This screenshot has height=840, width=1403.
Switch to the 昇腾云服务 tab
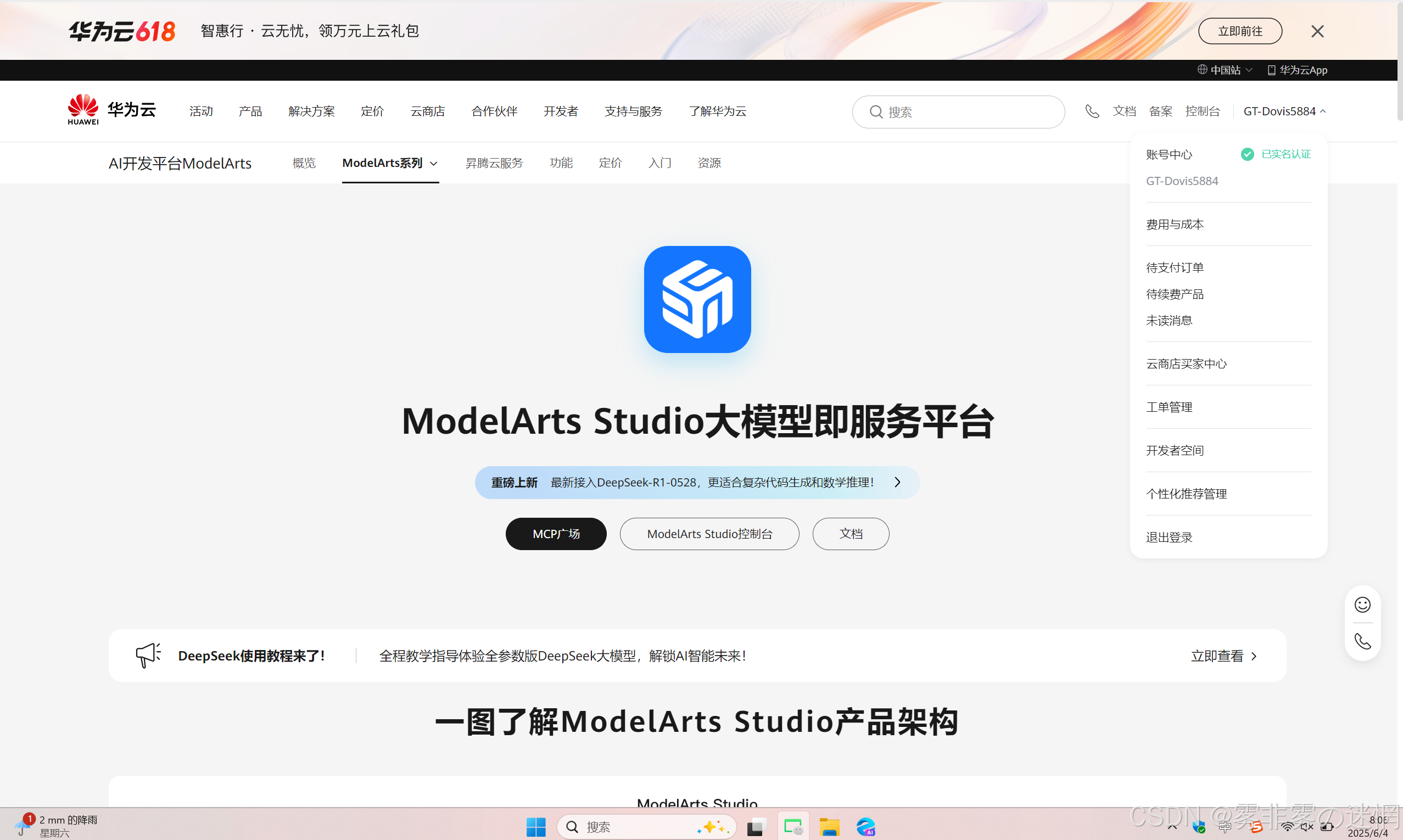(x=494, y=163)
